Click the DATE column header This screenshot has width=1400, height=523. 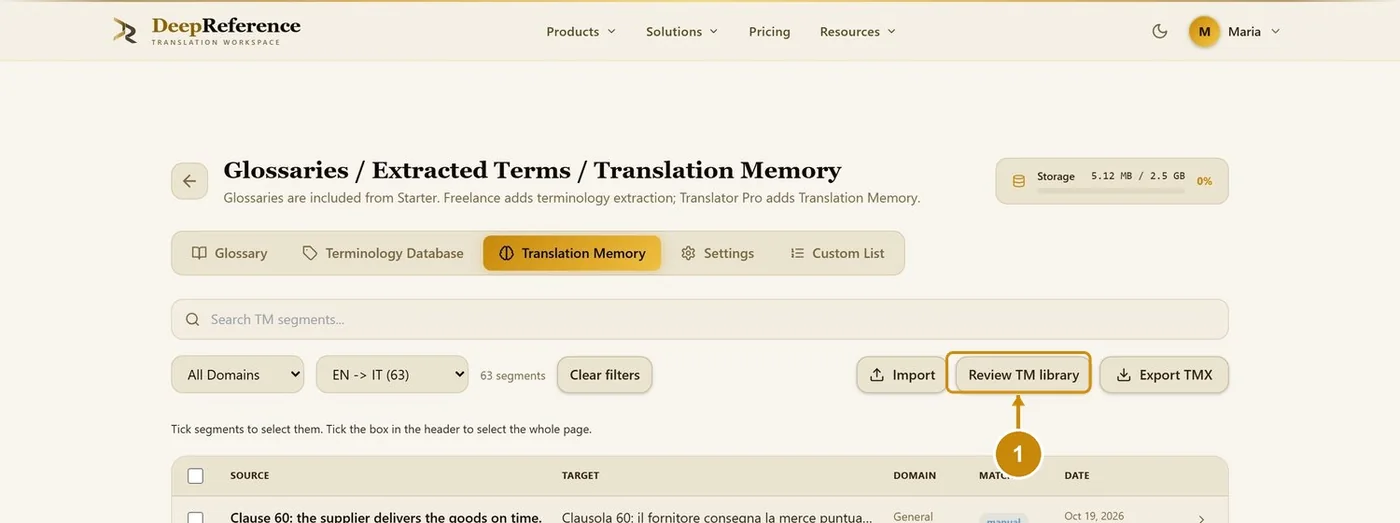(x=1077, y=476)
